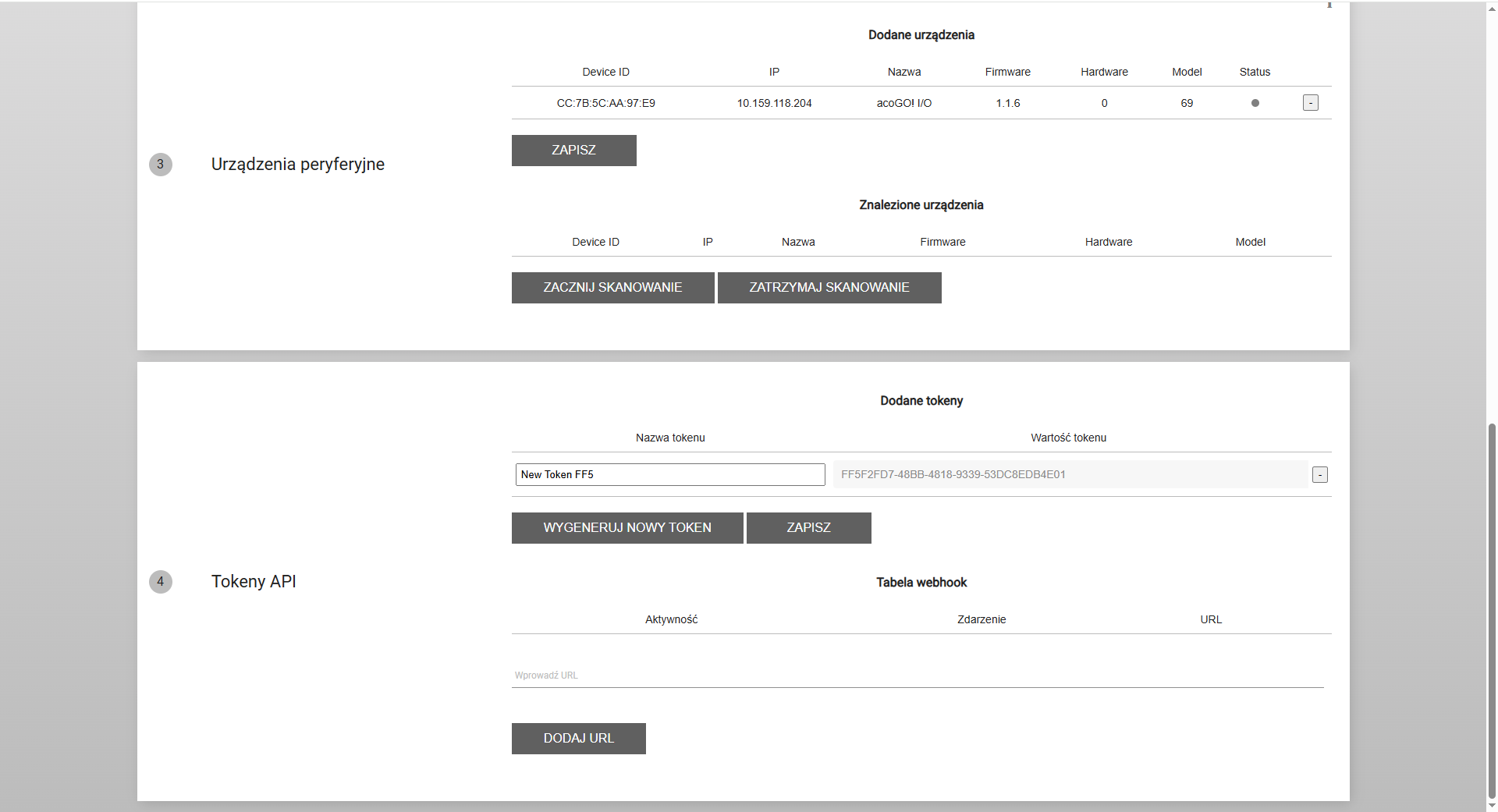Click the Wprowadź URL input
The width and height of the screenshot is (1498, 812).
click(917, 675)
